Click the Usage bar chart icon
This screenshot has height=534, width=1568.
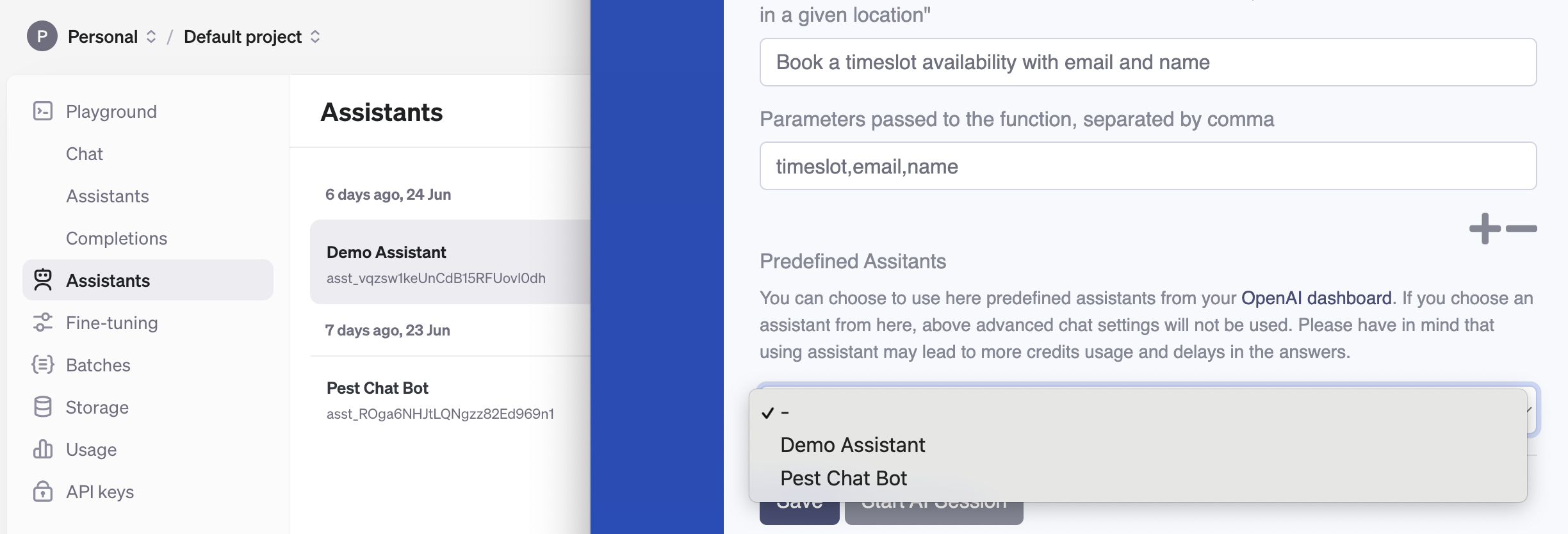42,449
